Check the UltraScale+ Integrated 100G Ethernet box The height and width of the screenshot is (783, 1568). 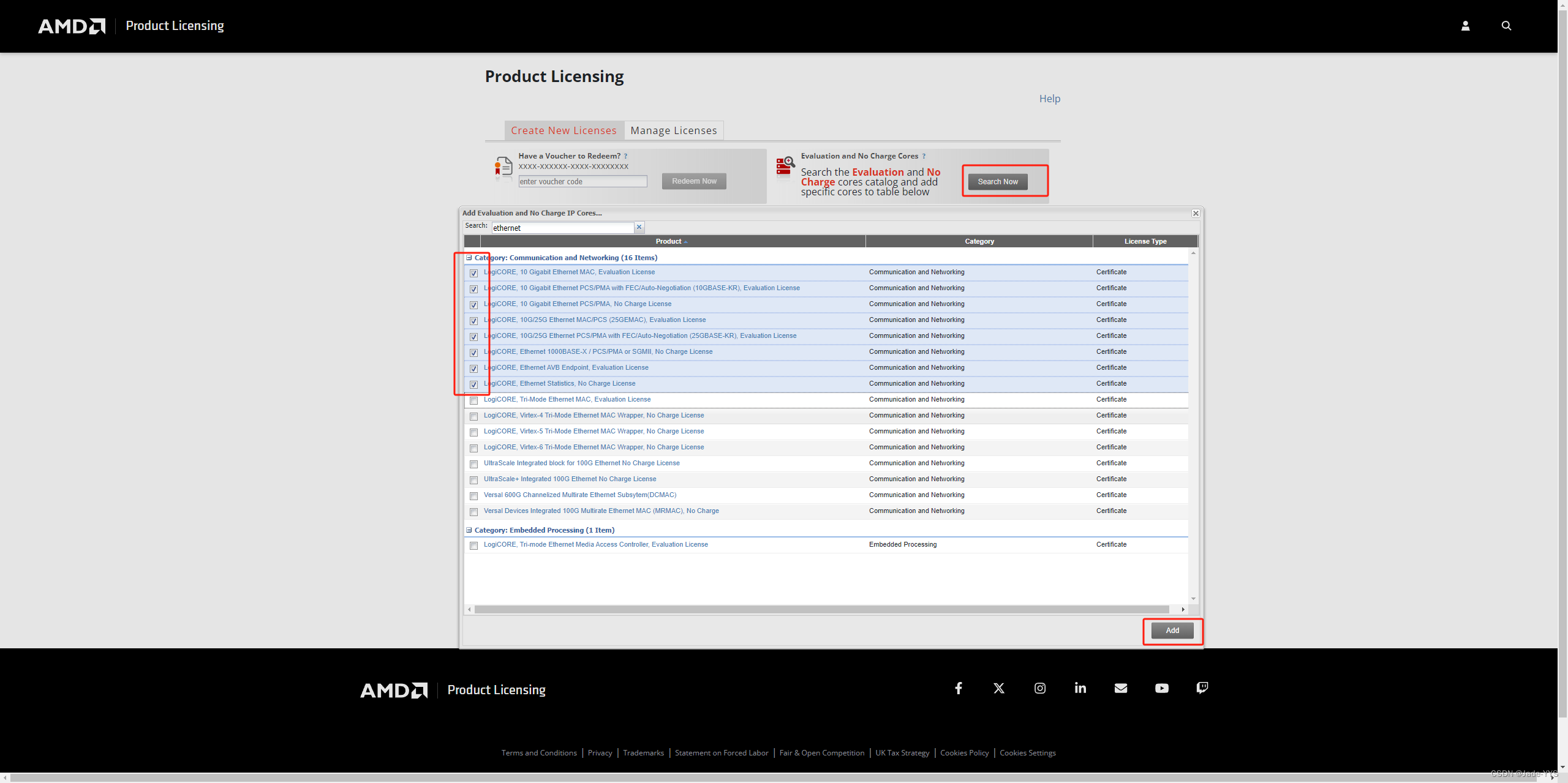(473, 480)
